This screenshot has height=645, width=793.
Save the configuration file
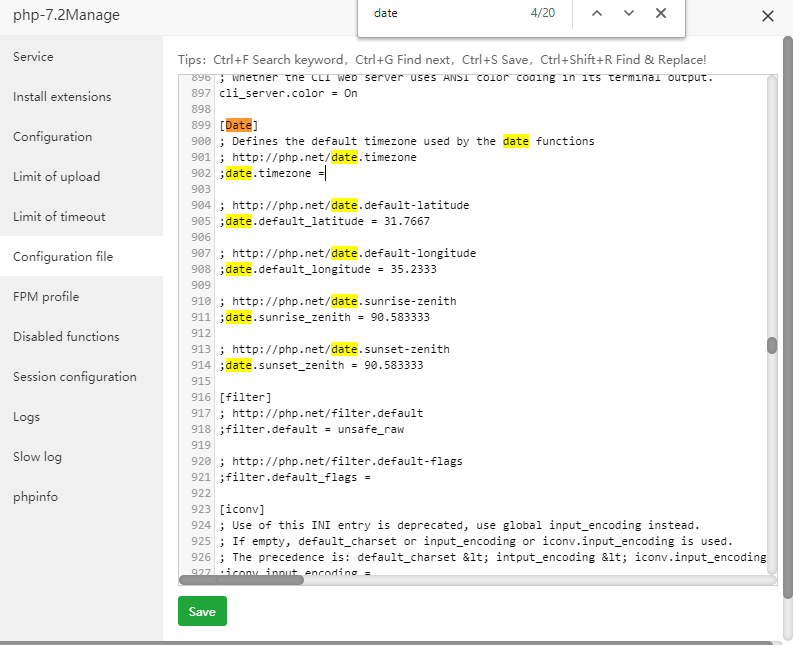[x=202, y=611]
